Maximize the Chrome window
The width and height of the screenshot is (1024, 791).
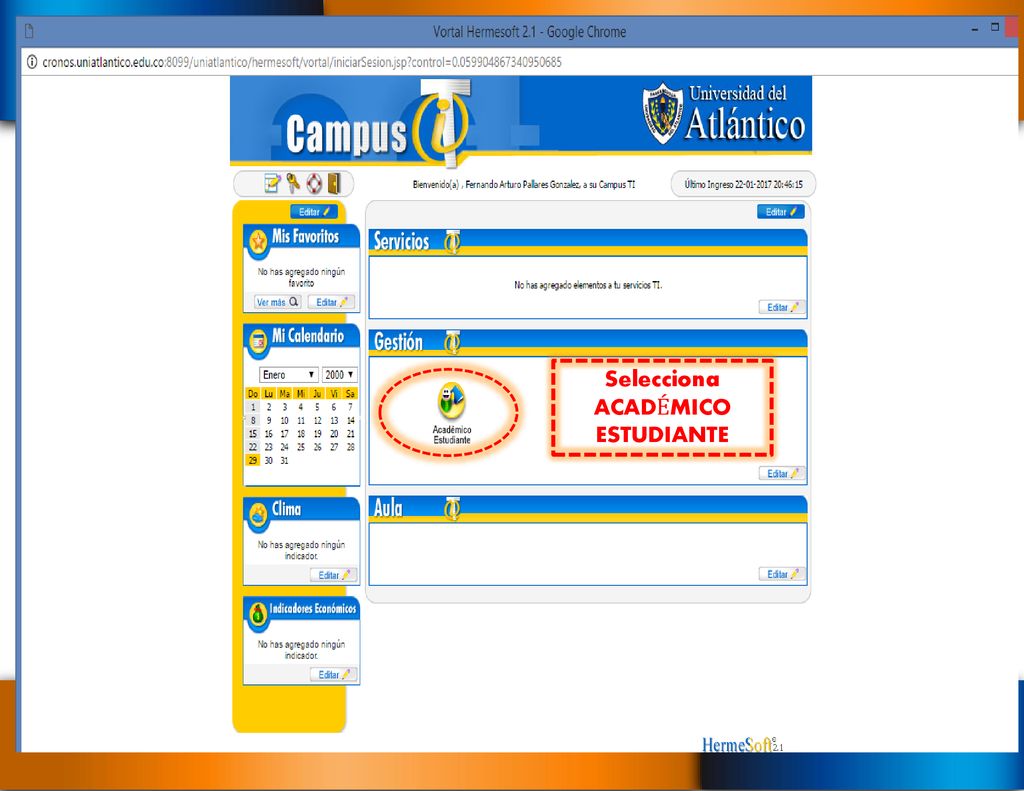point(995,27)
